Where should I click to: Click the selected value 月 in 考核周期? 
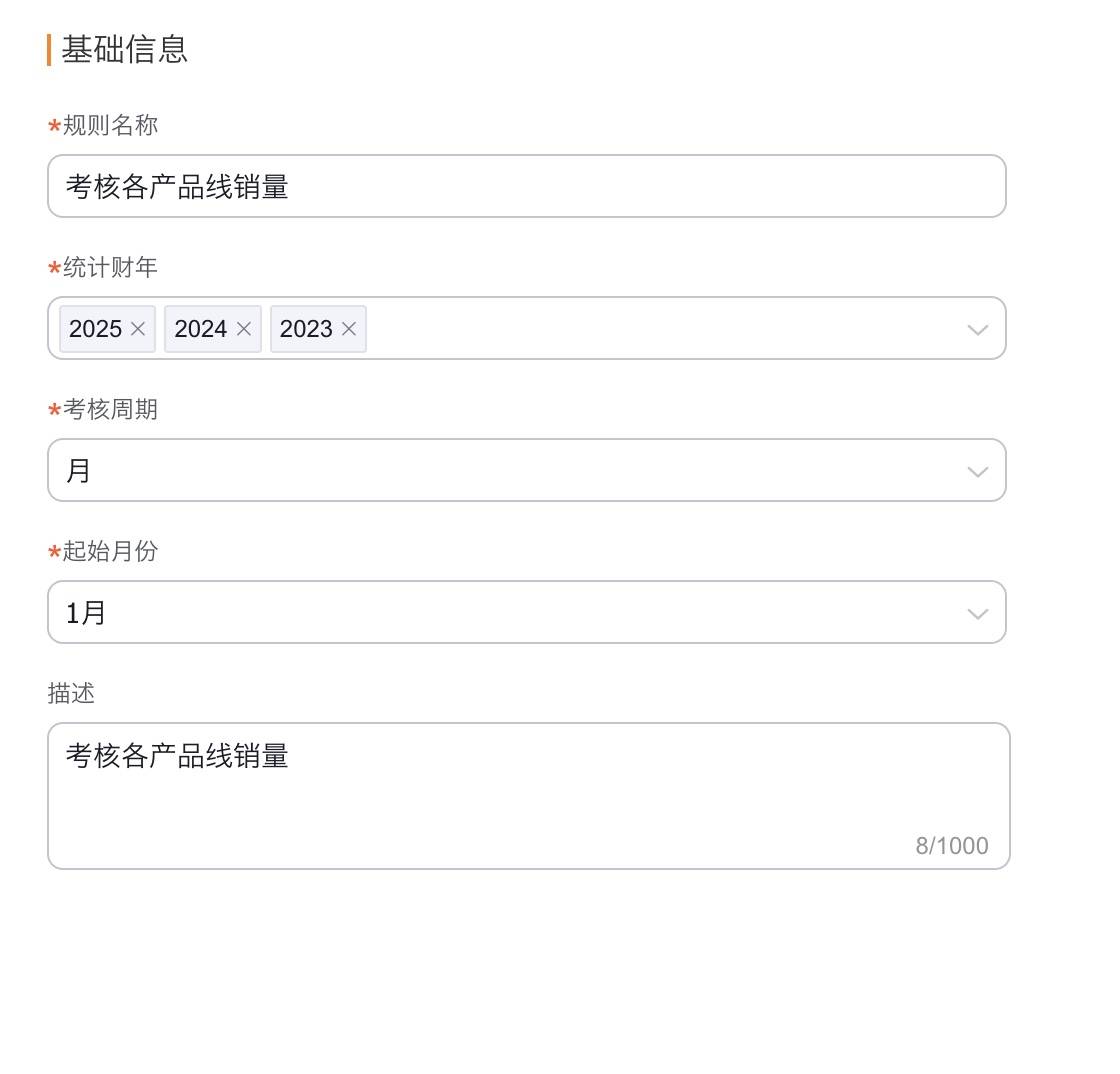click(x=79, y=471)
